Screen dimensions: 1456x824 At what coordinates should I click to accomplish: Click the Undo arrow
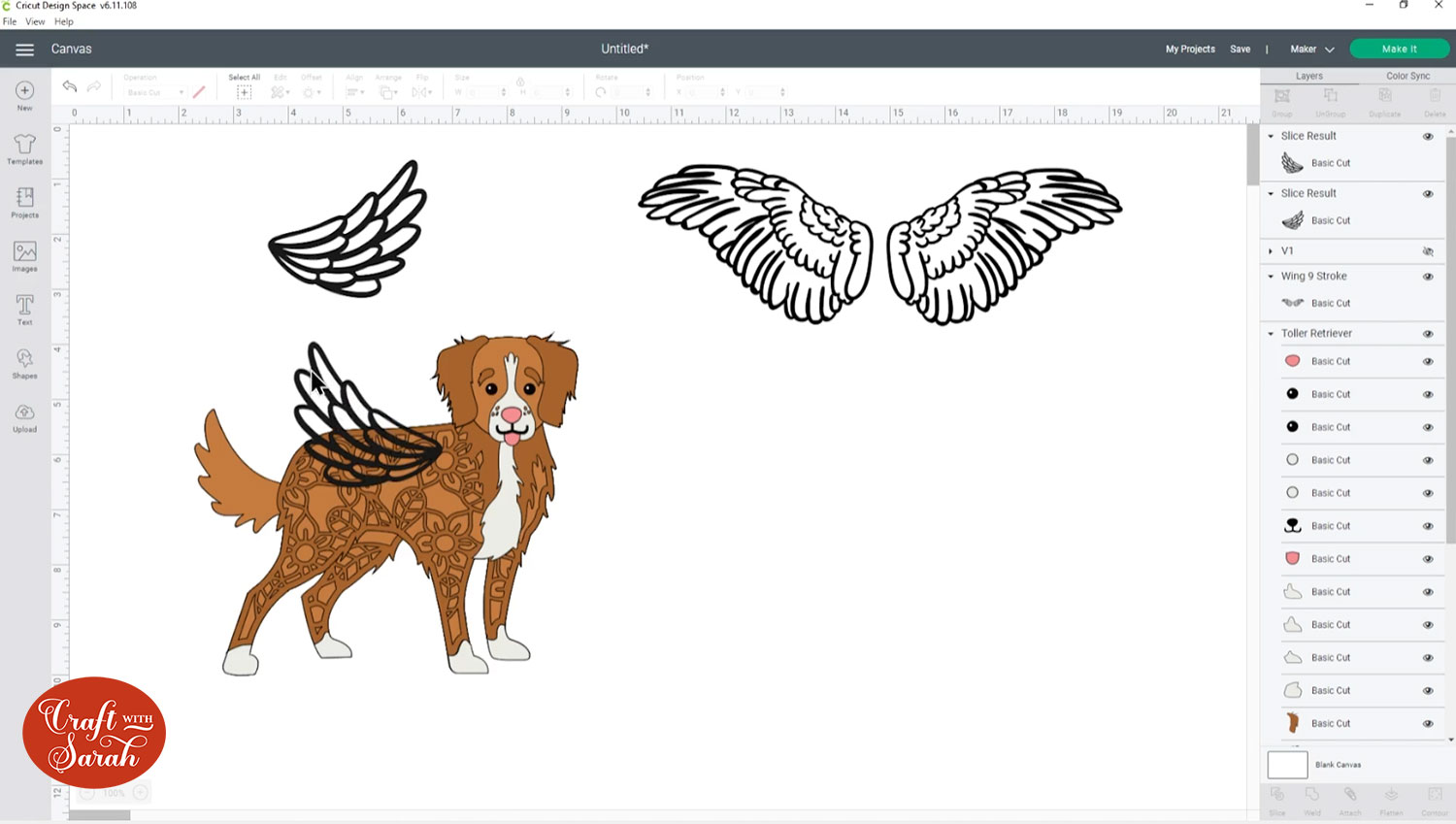pos(70,86)
